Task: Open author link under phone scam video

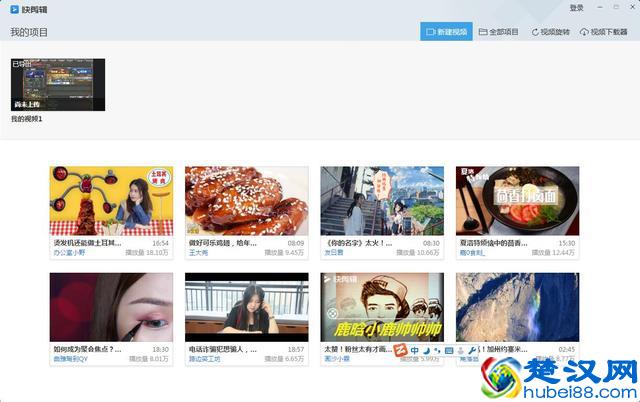Action: [x=204, y=359]
